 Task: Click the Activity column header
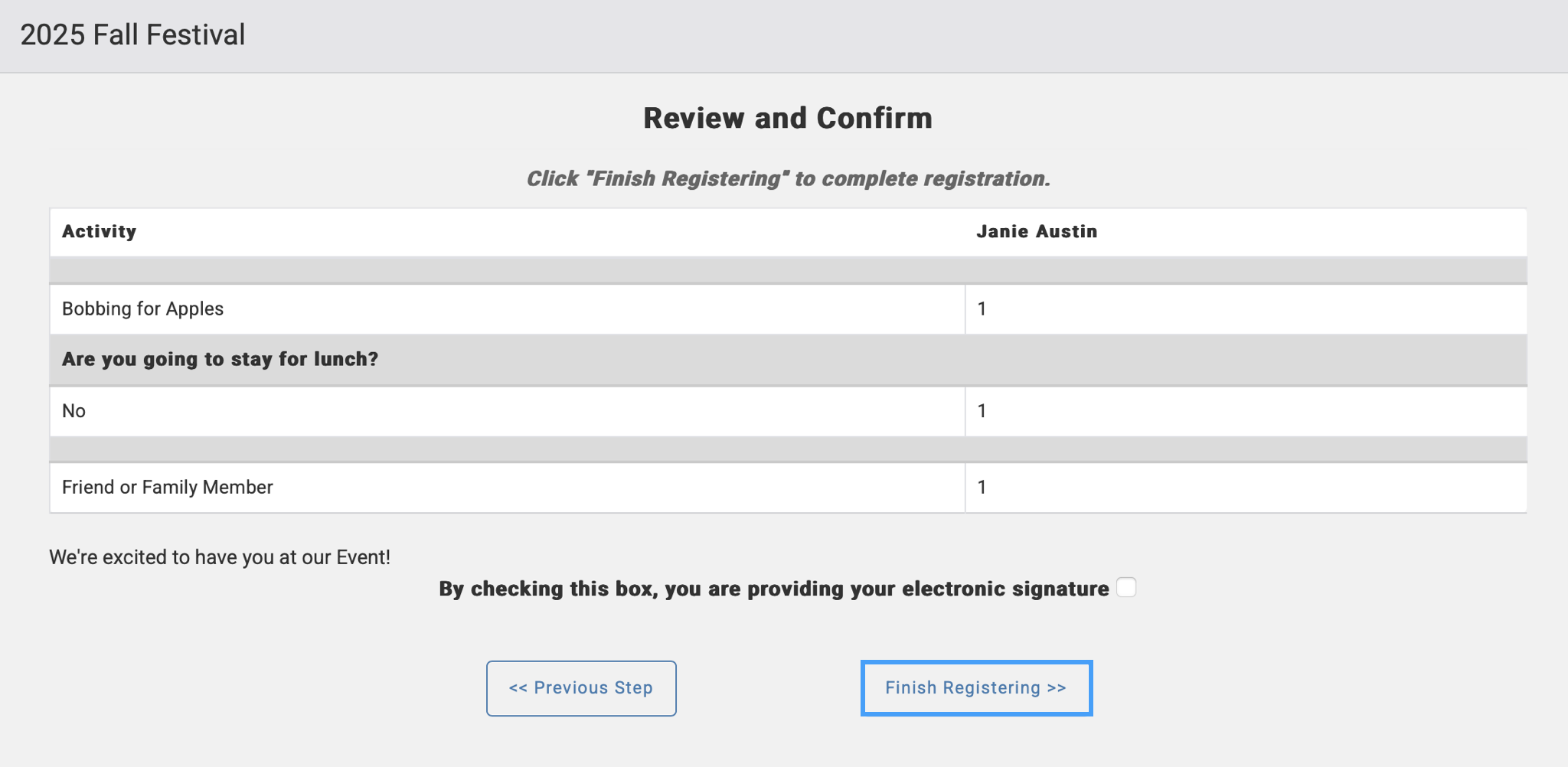tap(99, 231)
